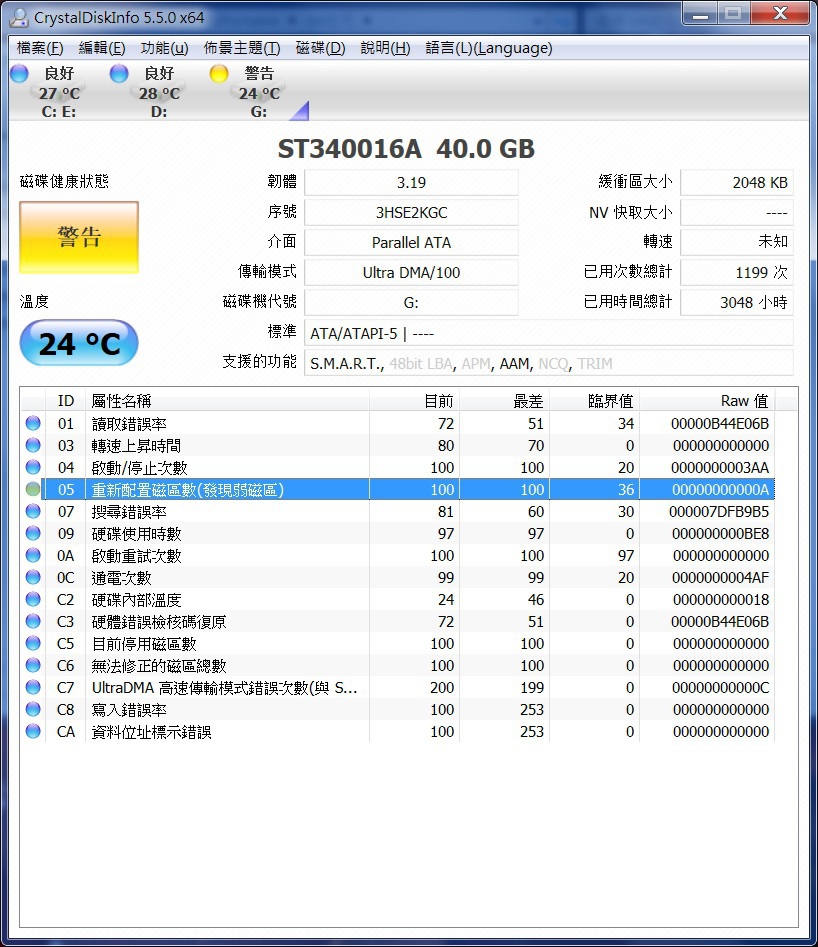Click the 最差 column header

(x=504, y=400)
